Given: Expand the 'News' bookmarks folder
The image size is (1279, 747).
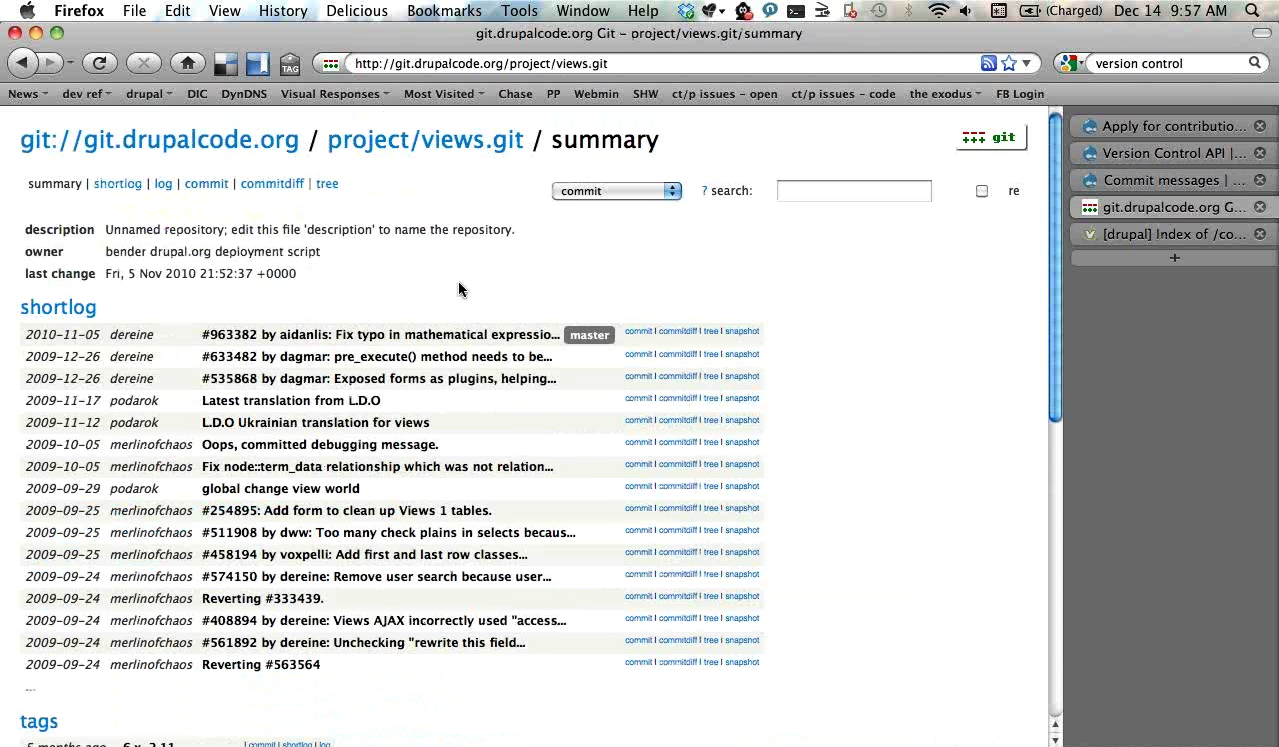Looking at the screenshot, I should [x=28, y=94].
